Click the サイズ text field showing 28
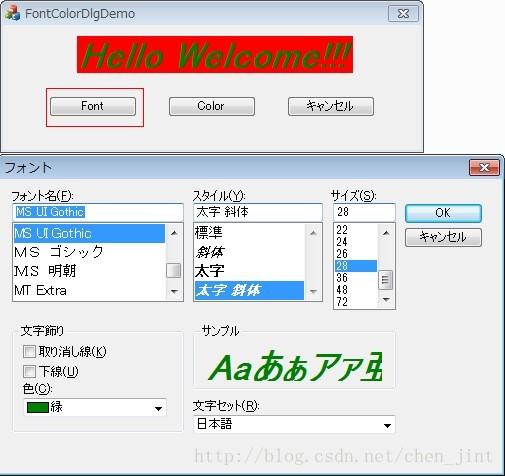505x476 pixels. click(364, 212)
